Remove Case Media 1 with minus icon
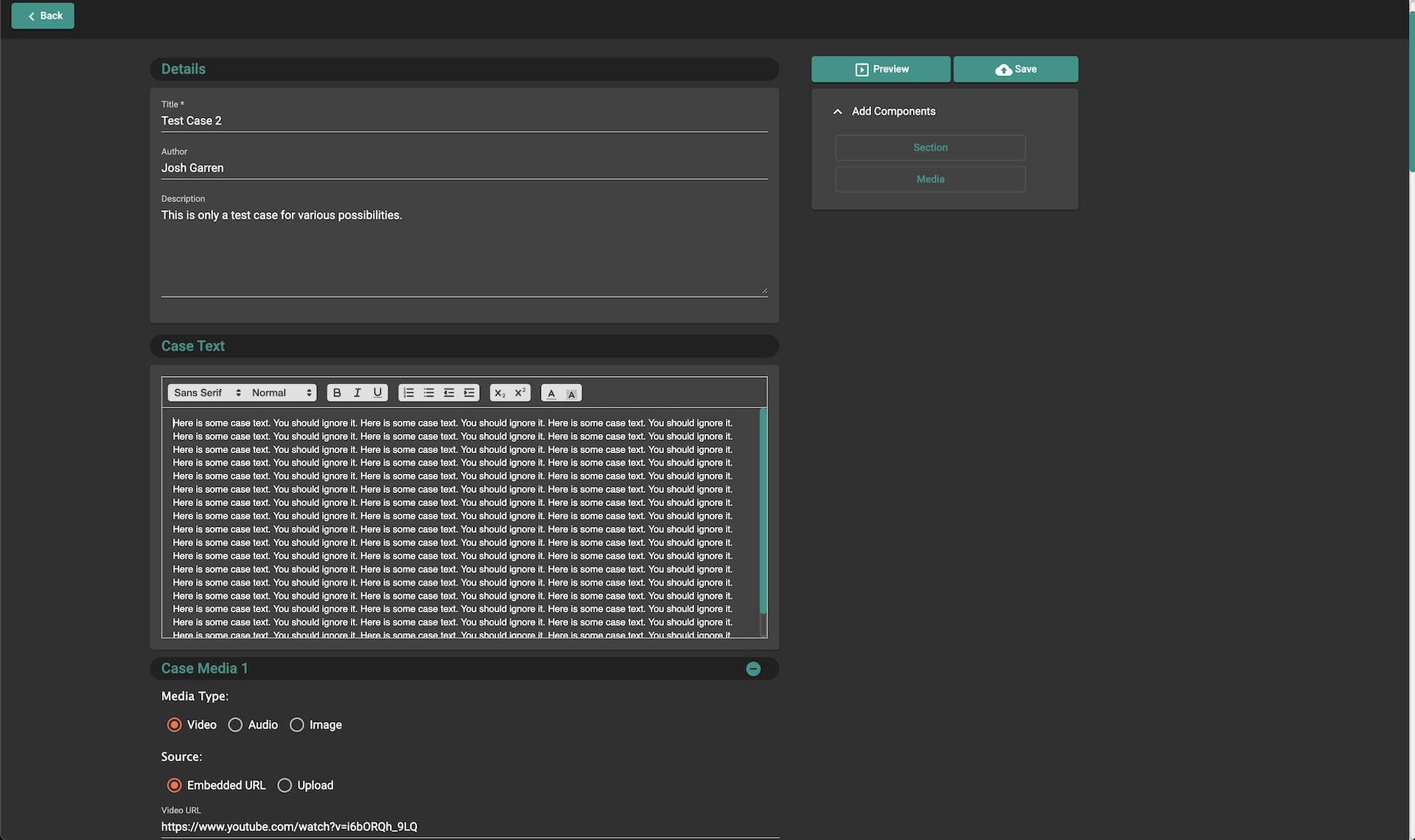This screenshot has width=1415, height=840. coord(752,668)
